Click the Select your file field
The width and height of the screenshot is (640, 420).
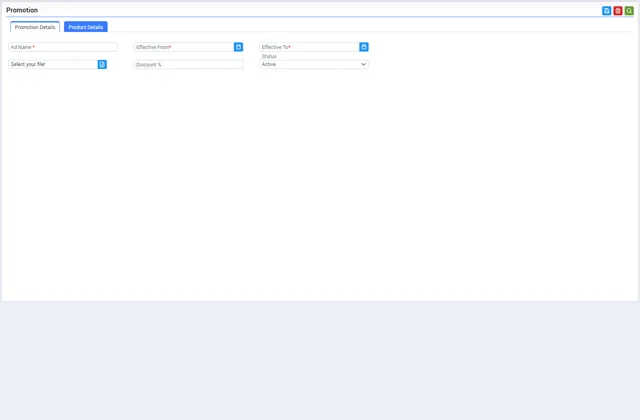tap(53, 64)
